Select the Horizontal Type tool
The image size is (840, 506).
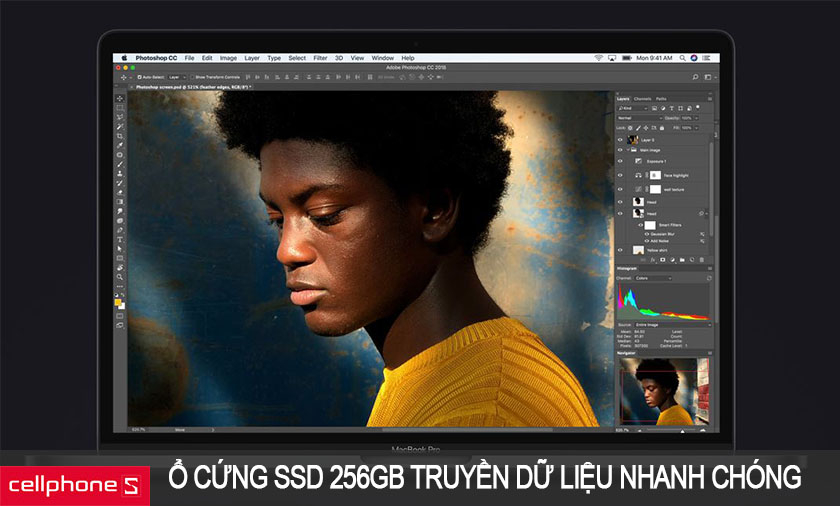[x=120, y=239]
